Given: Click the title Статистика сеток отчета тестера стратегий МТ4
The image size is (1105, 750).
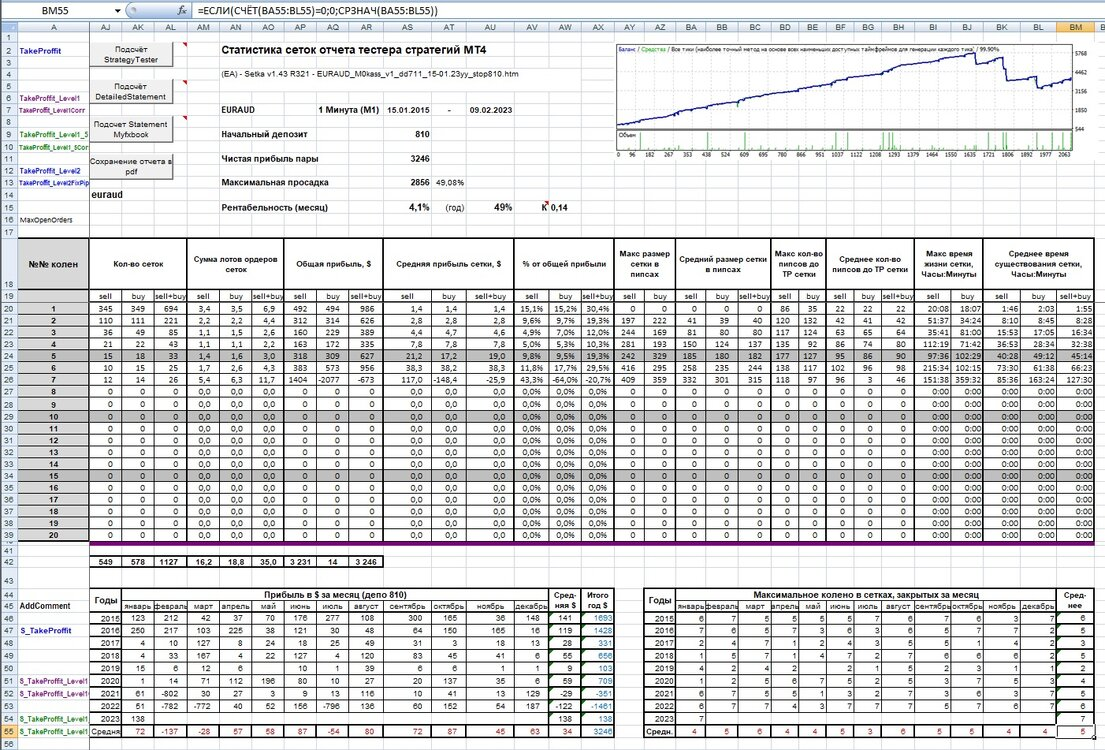Looking at the screenshot, I should [x=354, y=50].
